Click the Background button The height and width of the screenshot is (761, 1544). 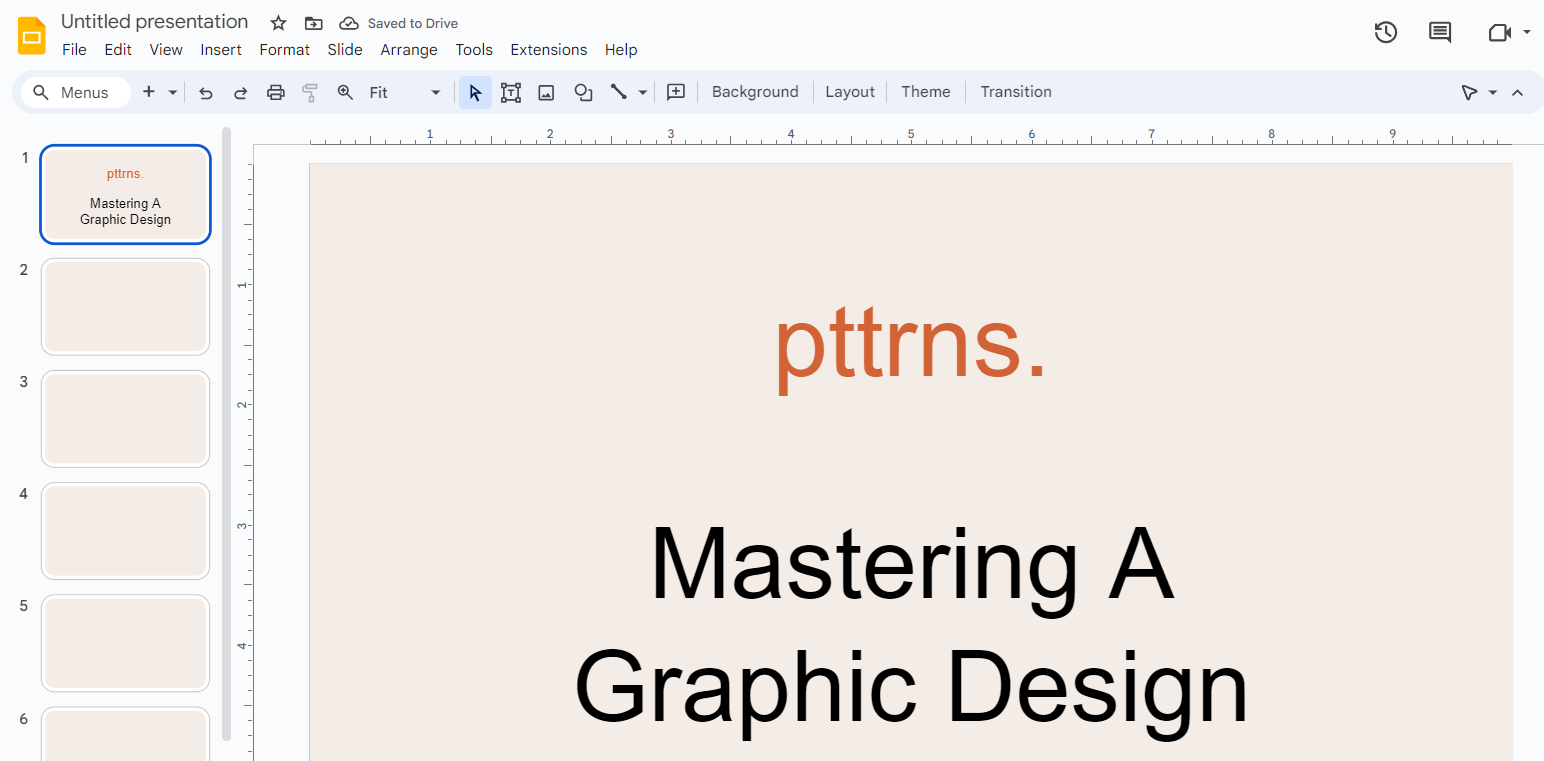tap(755, 92)
